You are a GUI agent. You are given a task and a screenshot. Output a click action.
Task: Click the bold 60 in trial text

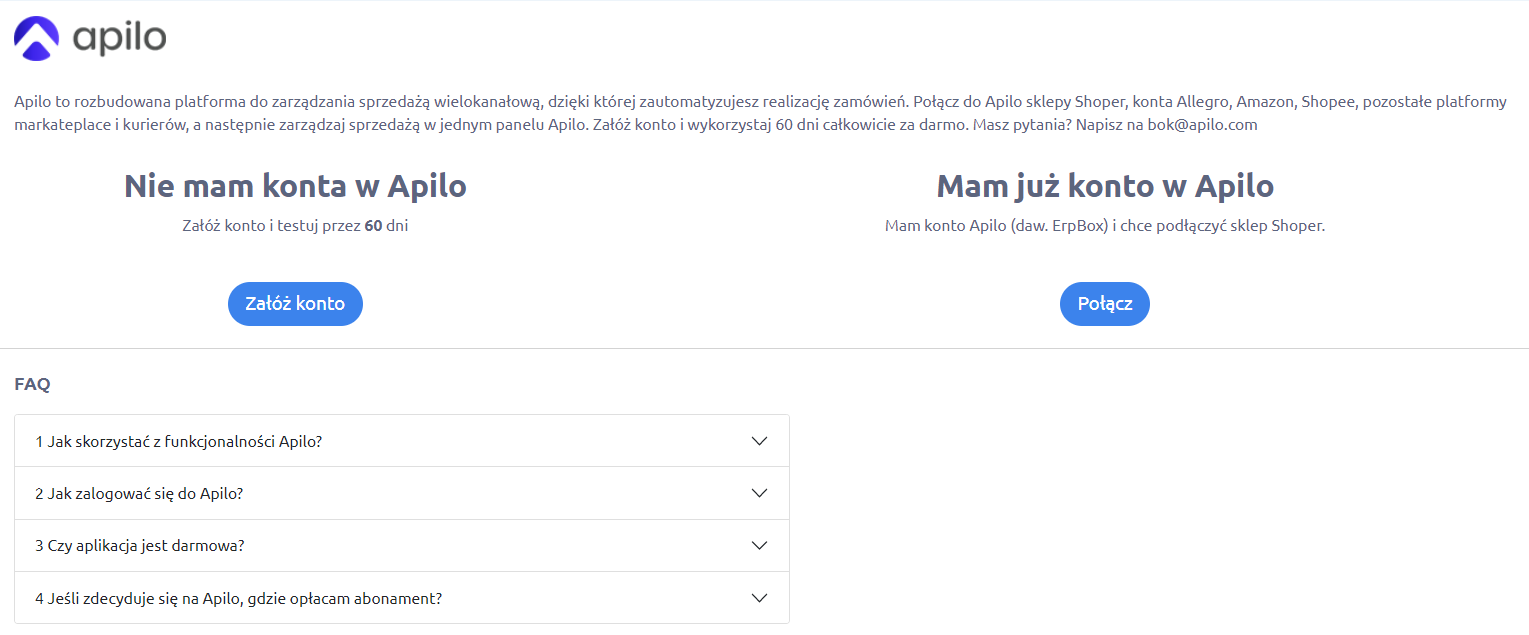coord(373,226)
